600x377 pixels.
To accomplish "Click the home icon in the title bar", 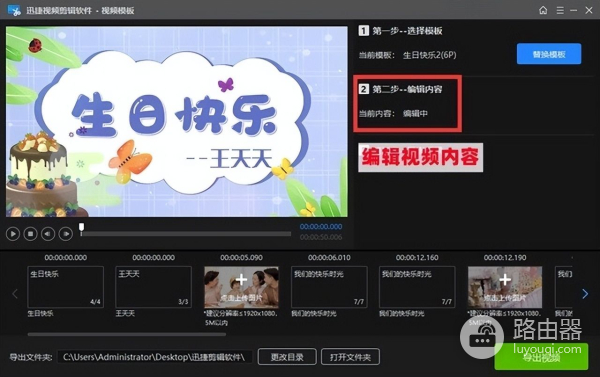I will 543,10.
